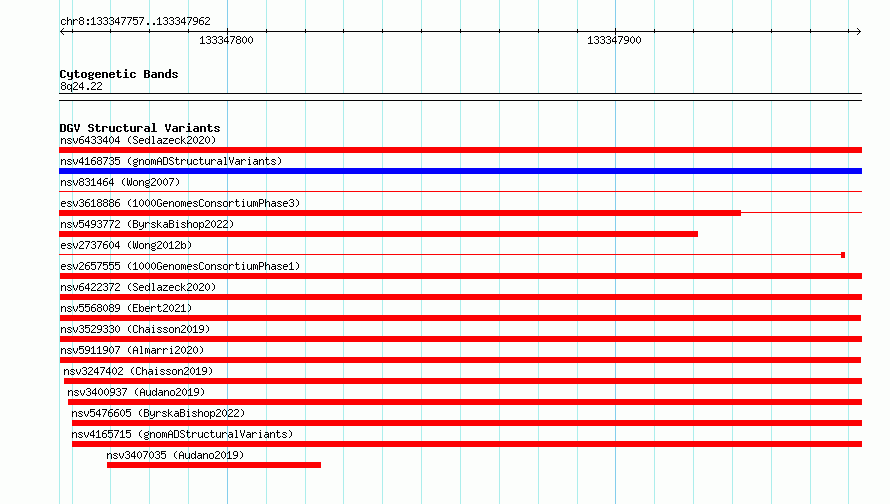Click the red bar under nsv3529330
This screenshot has height=504, width=890.
(460, 339)
